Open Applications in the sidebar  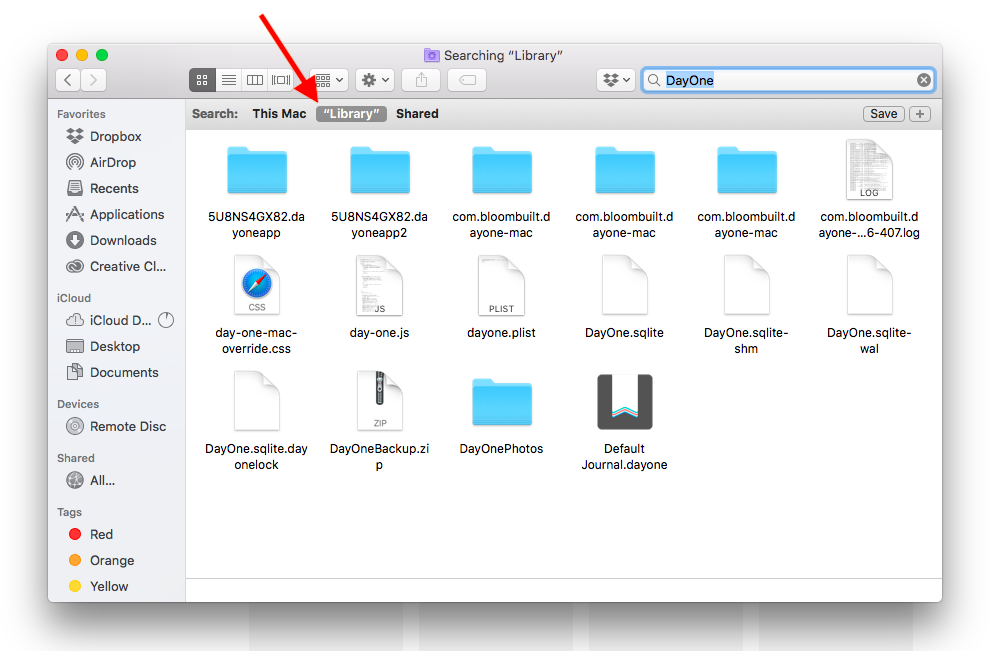pos(115,214)
